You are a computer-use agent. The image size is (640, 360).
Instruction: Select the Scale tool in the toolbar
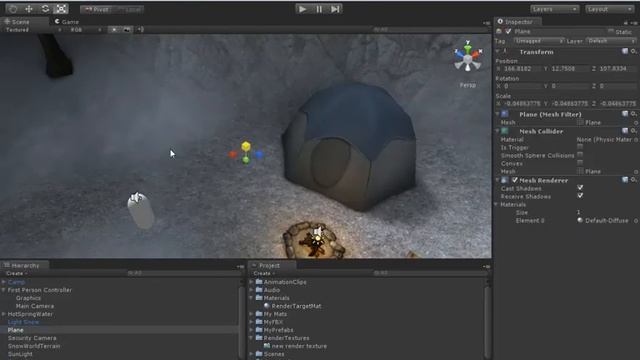coord(61,9)
